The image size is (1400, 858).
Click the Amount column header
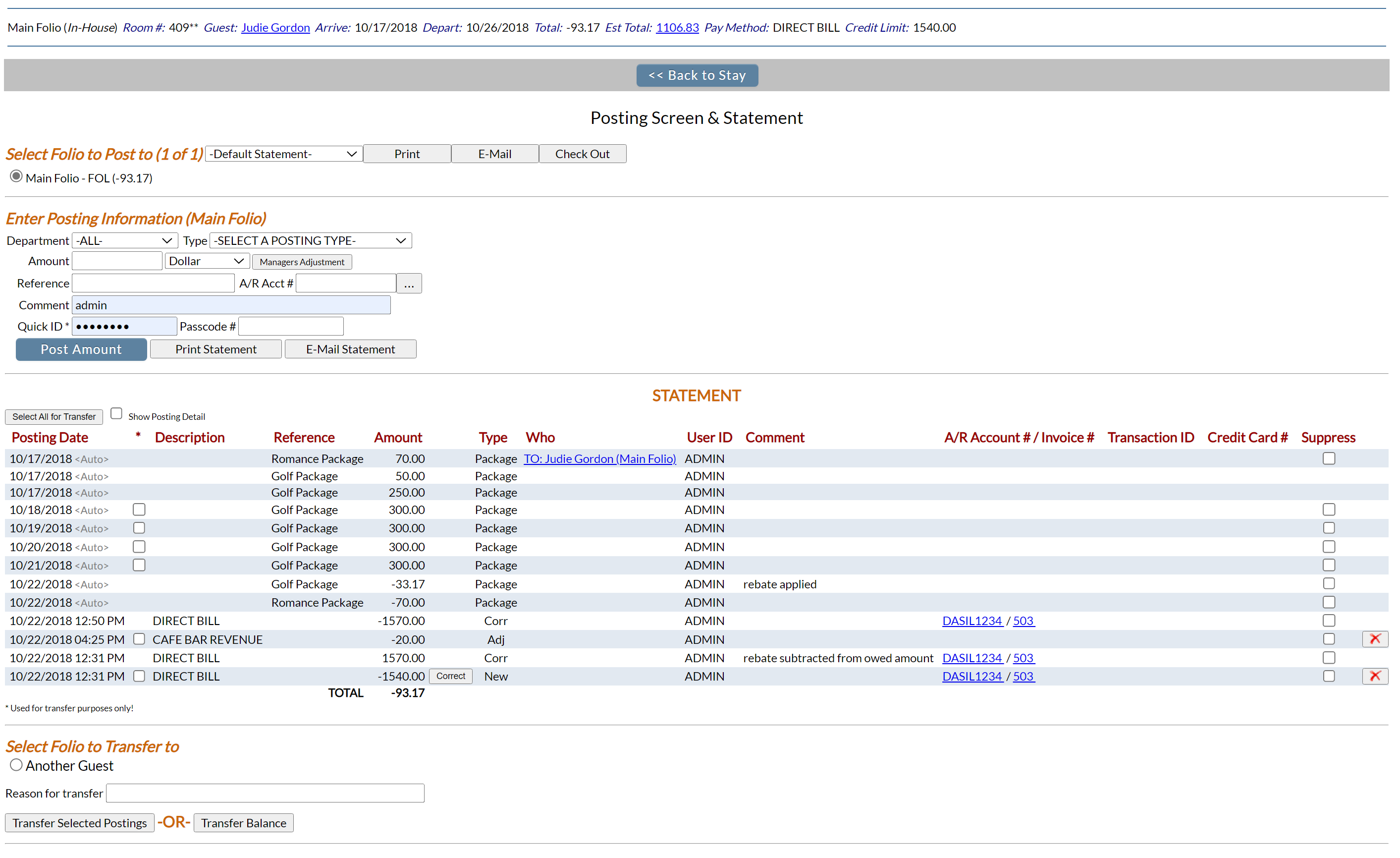click(398, 437)
